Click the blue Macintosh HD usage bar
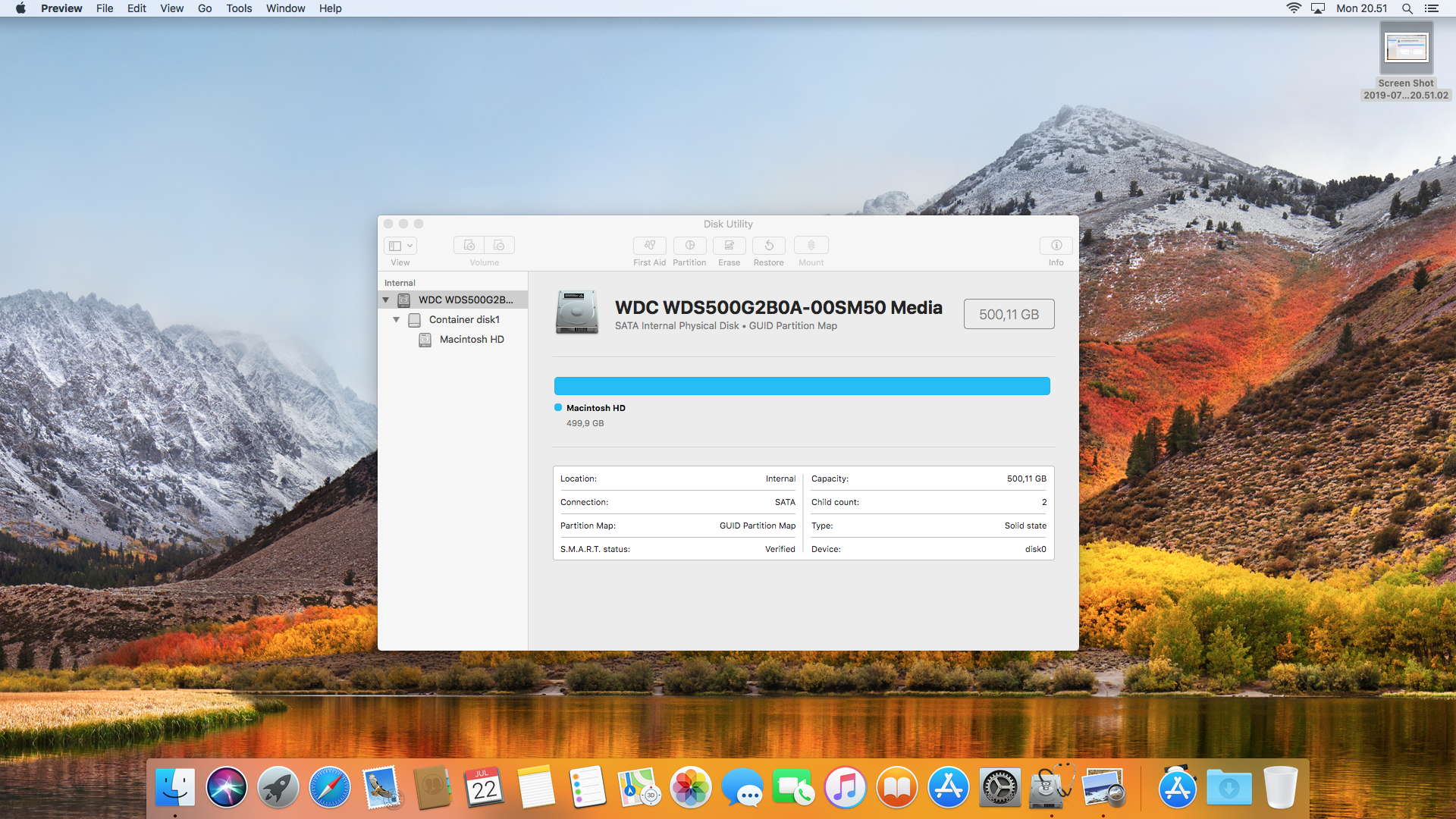Screen dimensions: 1456x819 tap(802, 386)
